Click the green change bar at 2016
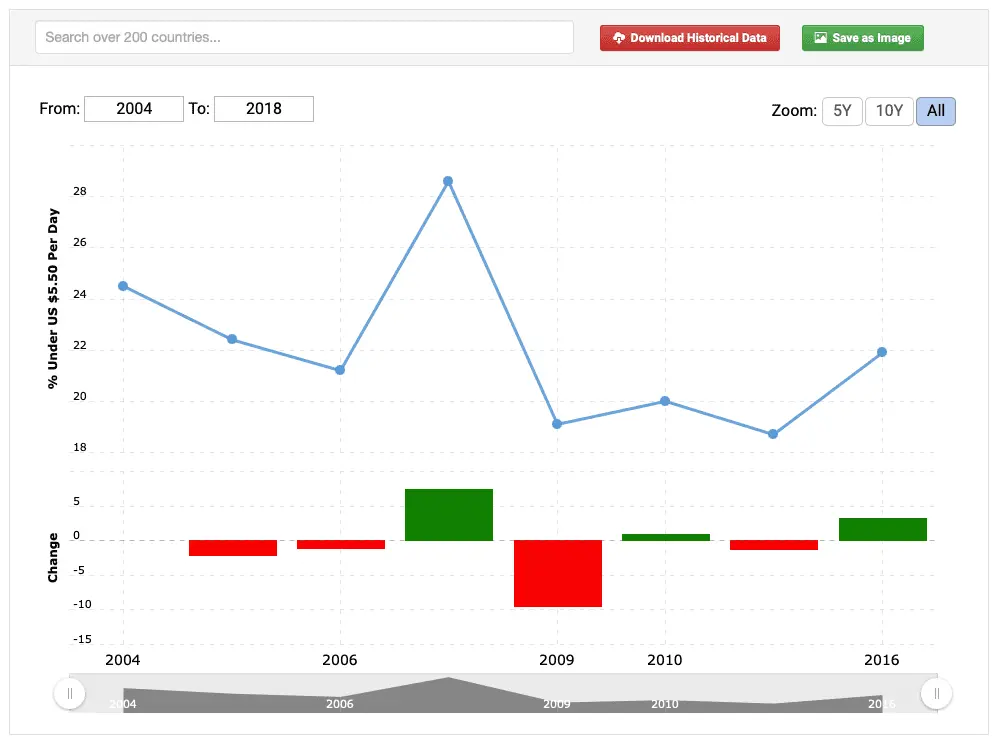 882,529
